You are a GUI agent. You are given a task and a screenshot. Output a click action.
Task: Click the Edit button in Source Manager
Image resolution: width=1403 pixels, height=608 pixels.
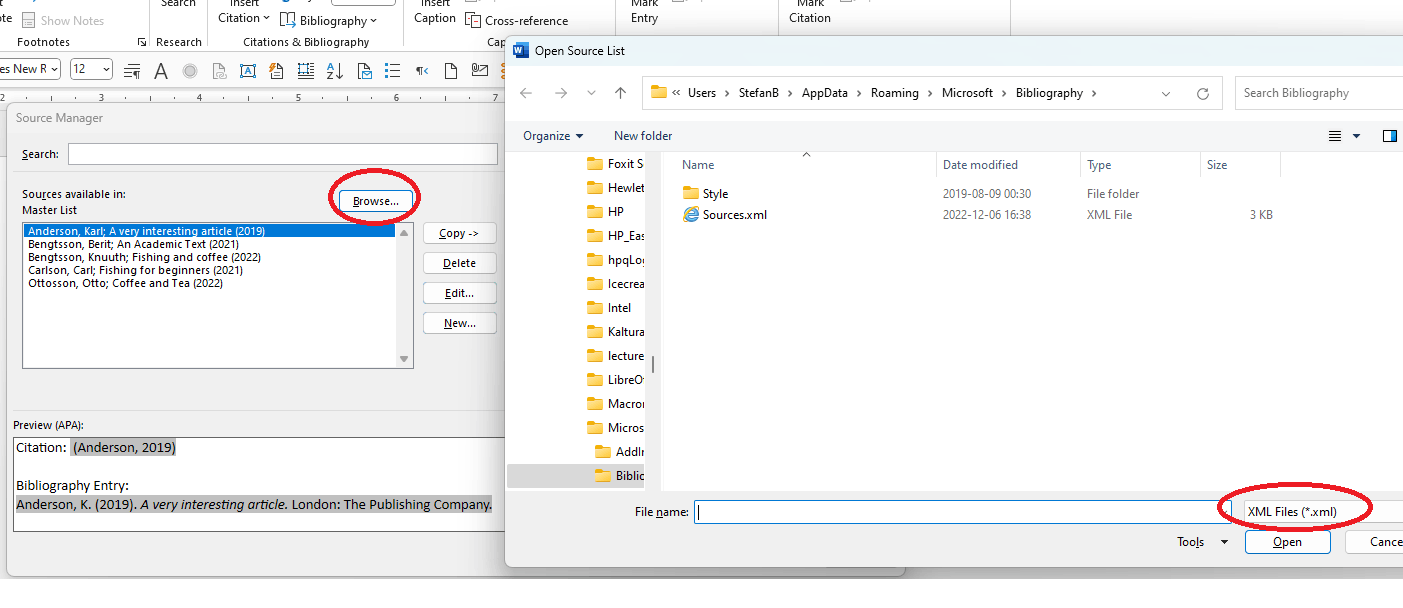pyautogui.click(x=460, y=293)
